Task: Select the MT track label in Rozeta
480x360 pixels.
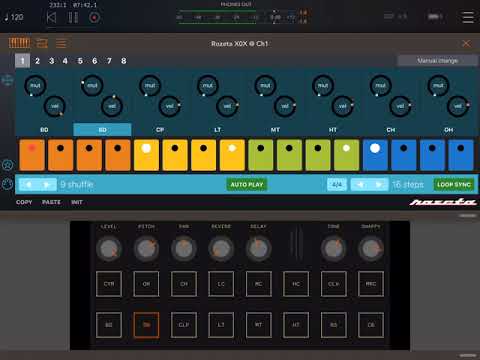Action: (x=275, y=130)
